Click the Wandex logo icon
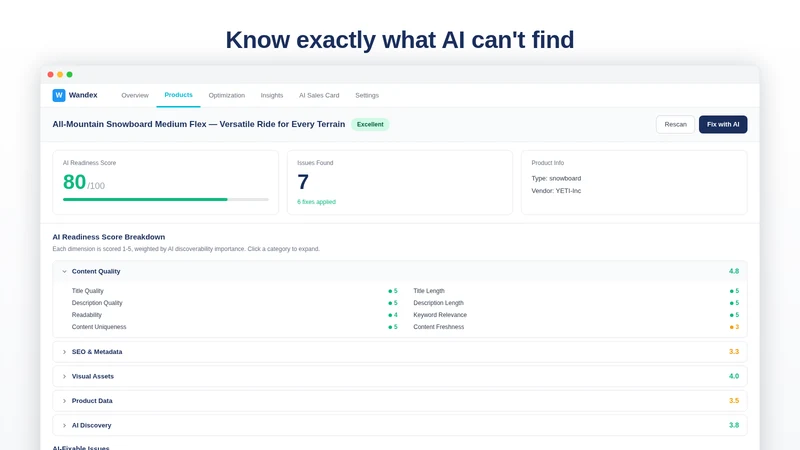The height and width of the screenshot is (450, 800). pyautogui.click(x=59, y=95)
